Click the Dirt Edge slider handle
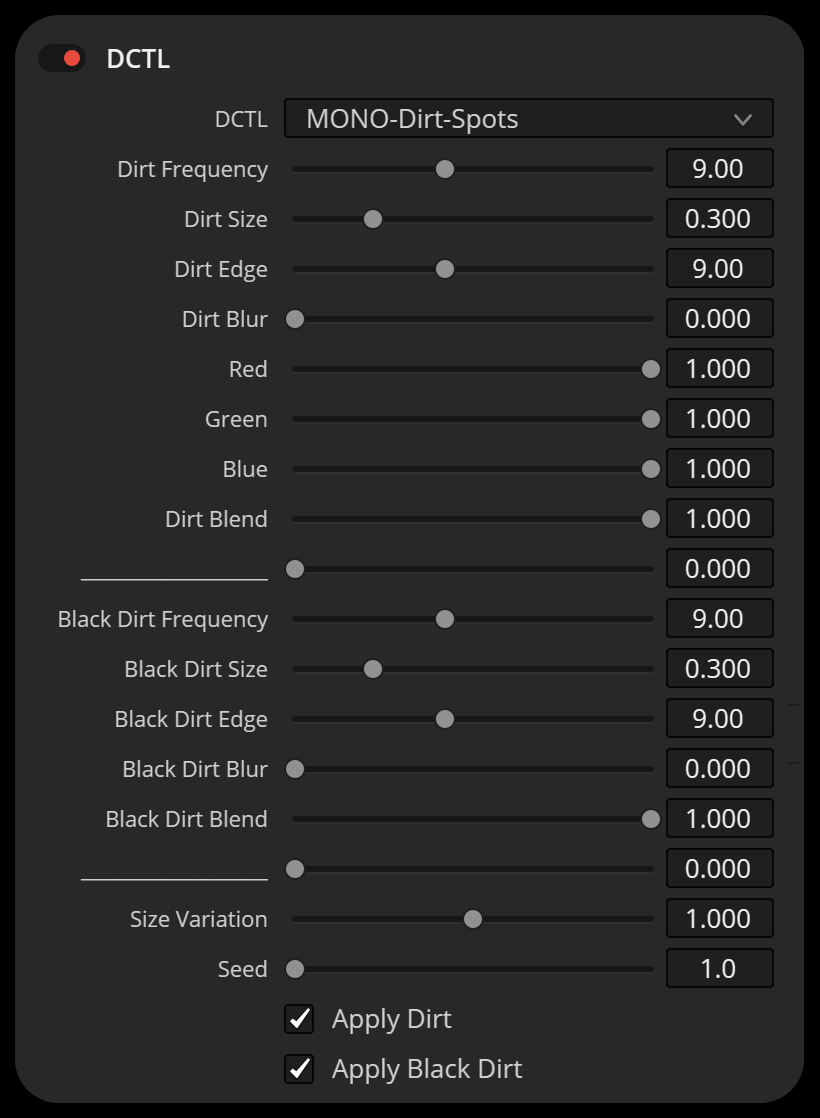 (x=445, y=269)
